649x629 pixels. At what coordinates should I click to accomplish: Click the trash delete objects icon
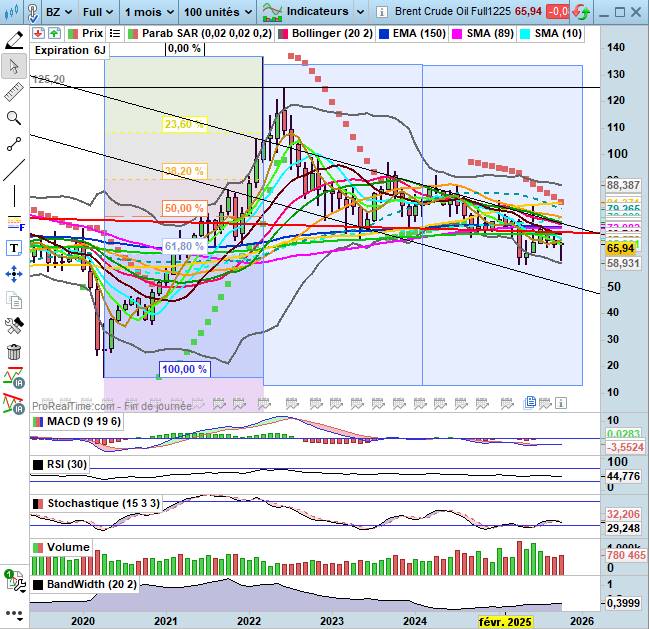click(14, 352)
